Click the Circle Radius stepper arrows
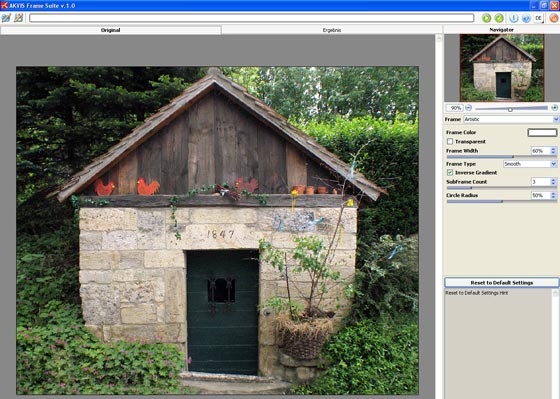The width and height of the screenshot is (560, 399). (x=554, y=196)
